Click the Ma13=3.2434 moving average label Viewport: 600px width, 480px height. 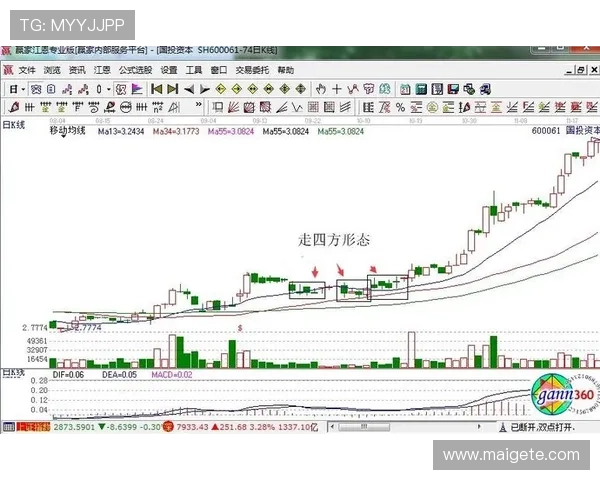(121, 132)
